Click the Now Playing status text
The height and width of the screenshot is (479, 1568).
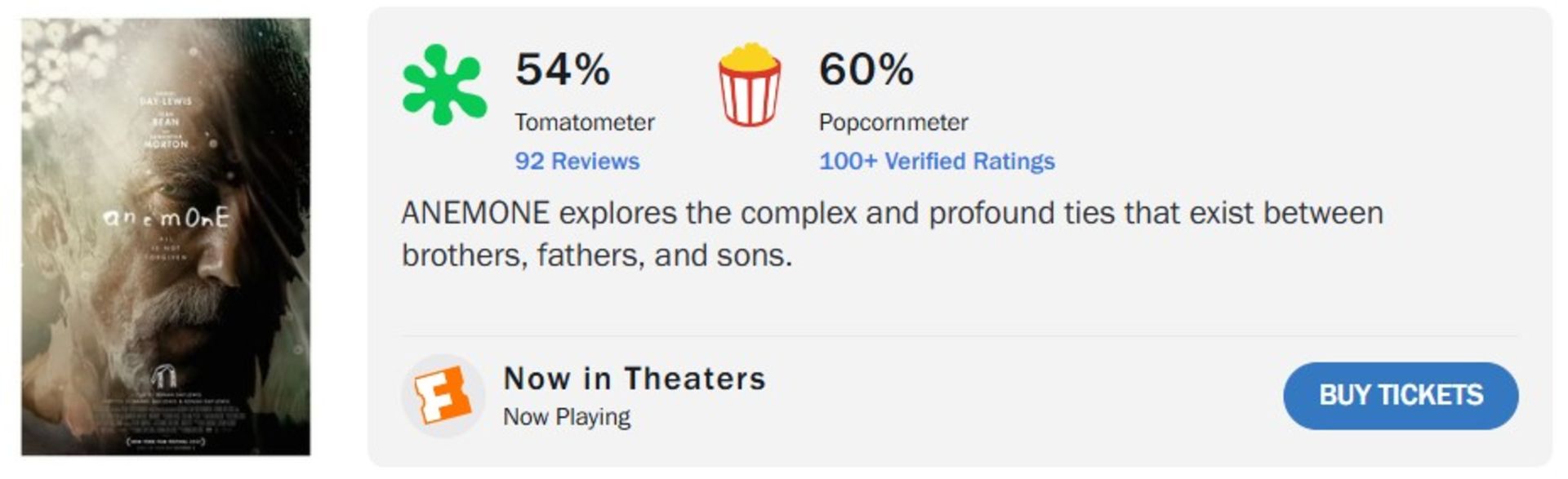click(x=566, y=417)
